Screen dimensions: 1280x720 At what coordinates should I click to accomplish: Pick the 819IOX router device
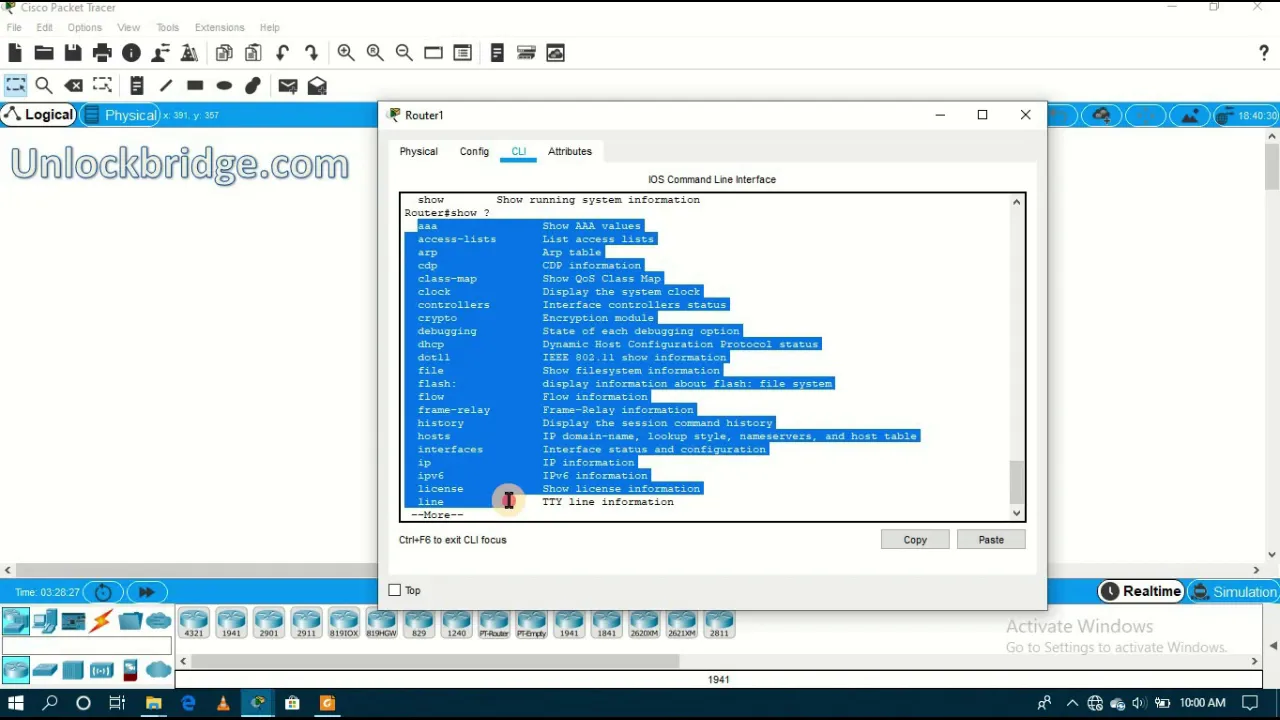(x=344, y=624)
